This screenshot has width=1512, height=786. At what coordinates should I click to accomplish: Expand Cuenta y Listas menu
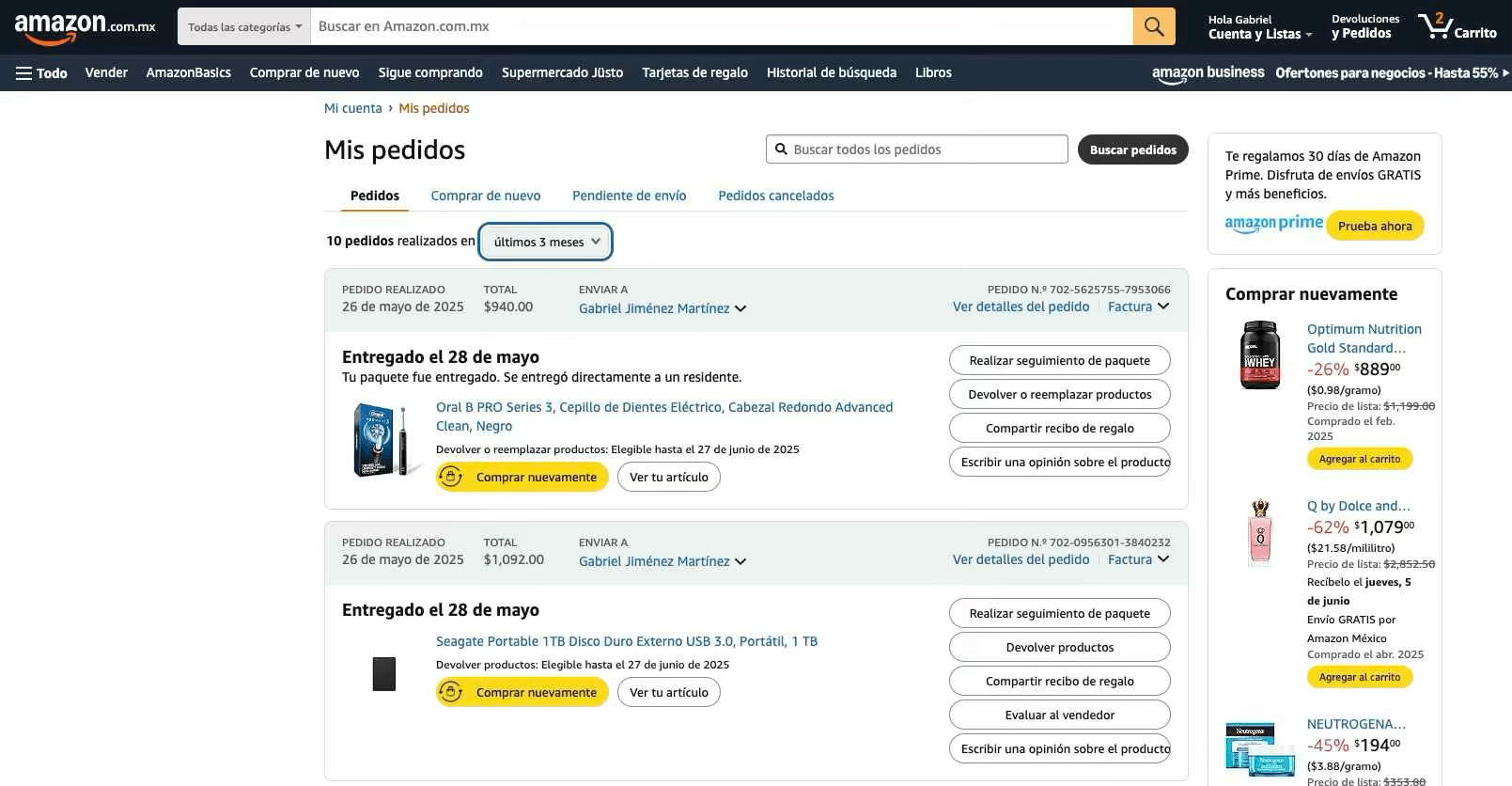point(1259,27)
